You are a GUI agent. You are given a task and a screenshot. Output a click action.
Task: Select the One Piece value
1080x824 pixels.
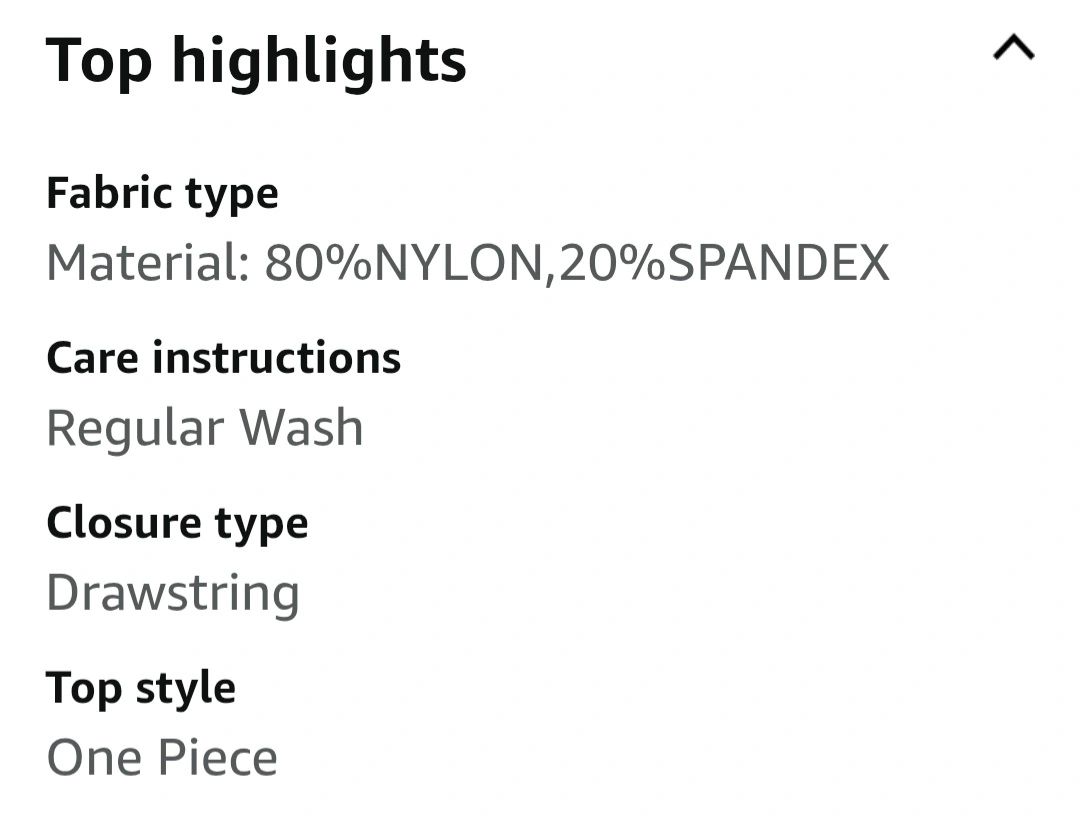click(162, 758)
